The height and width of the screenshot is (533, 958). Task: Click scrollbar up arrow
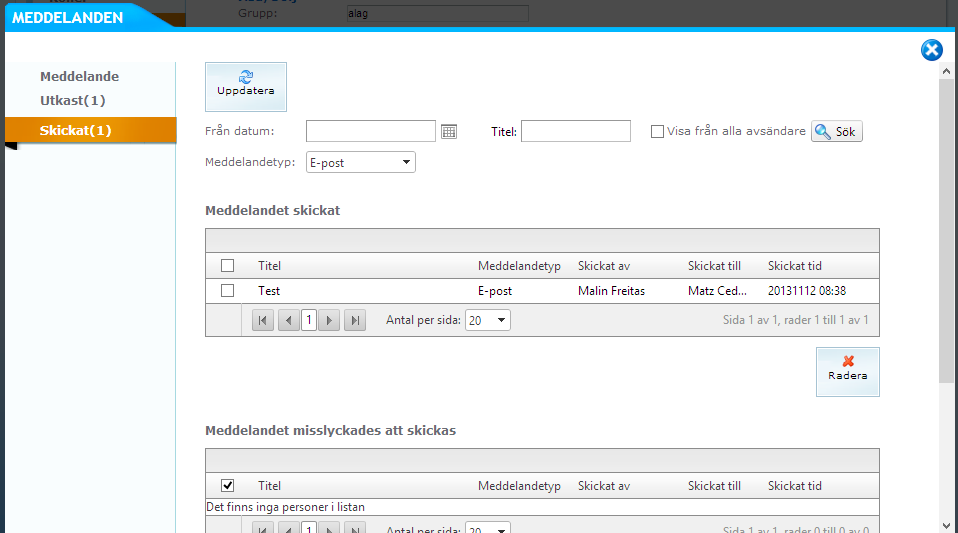(x=946, y=72)
